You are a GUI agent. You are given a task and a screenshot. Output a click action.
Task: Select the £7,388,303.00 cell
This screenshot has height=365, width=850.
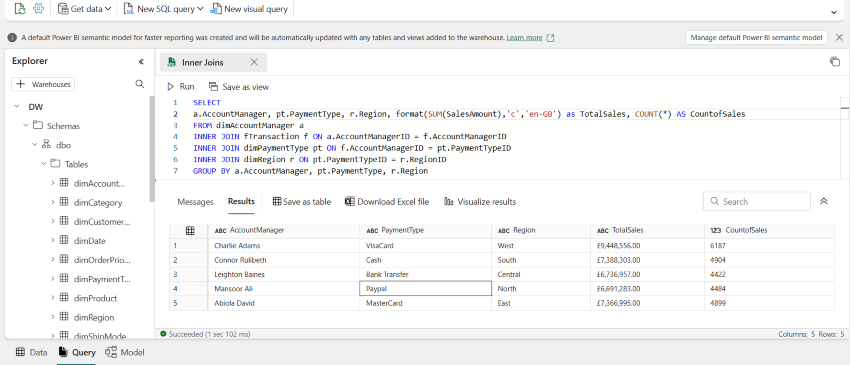pyautogui.click(x=647, y=260)
